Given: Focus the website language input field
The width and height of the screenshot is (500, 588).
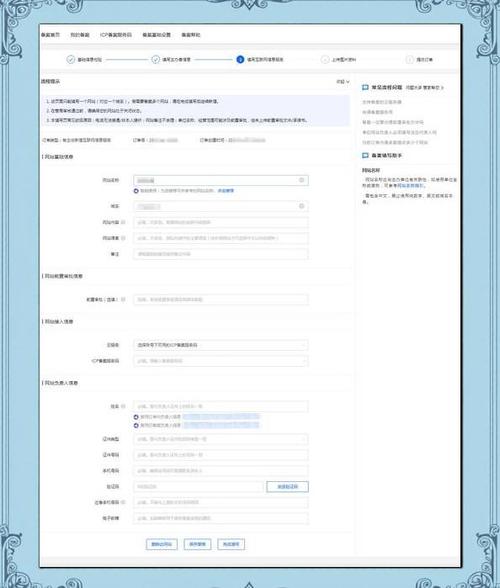Looking at the screenshot, I should [221, 238].
